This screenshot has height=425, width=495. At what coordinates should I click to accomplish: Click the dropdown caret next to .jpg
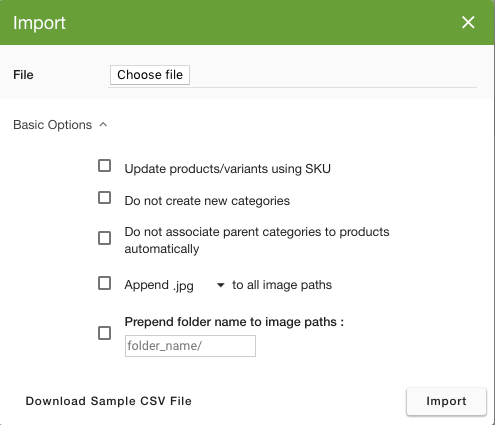[x=220, y=285]
